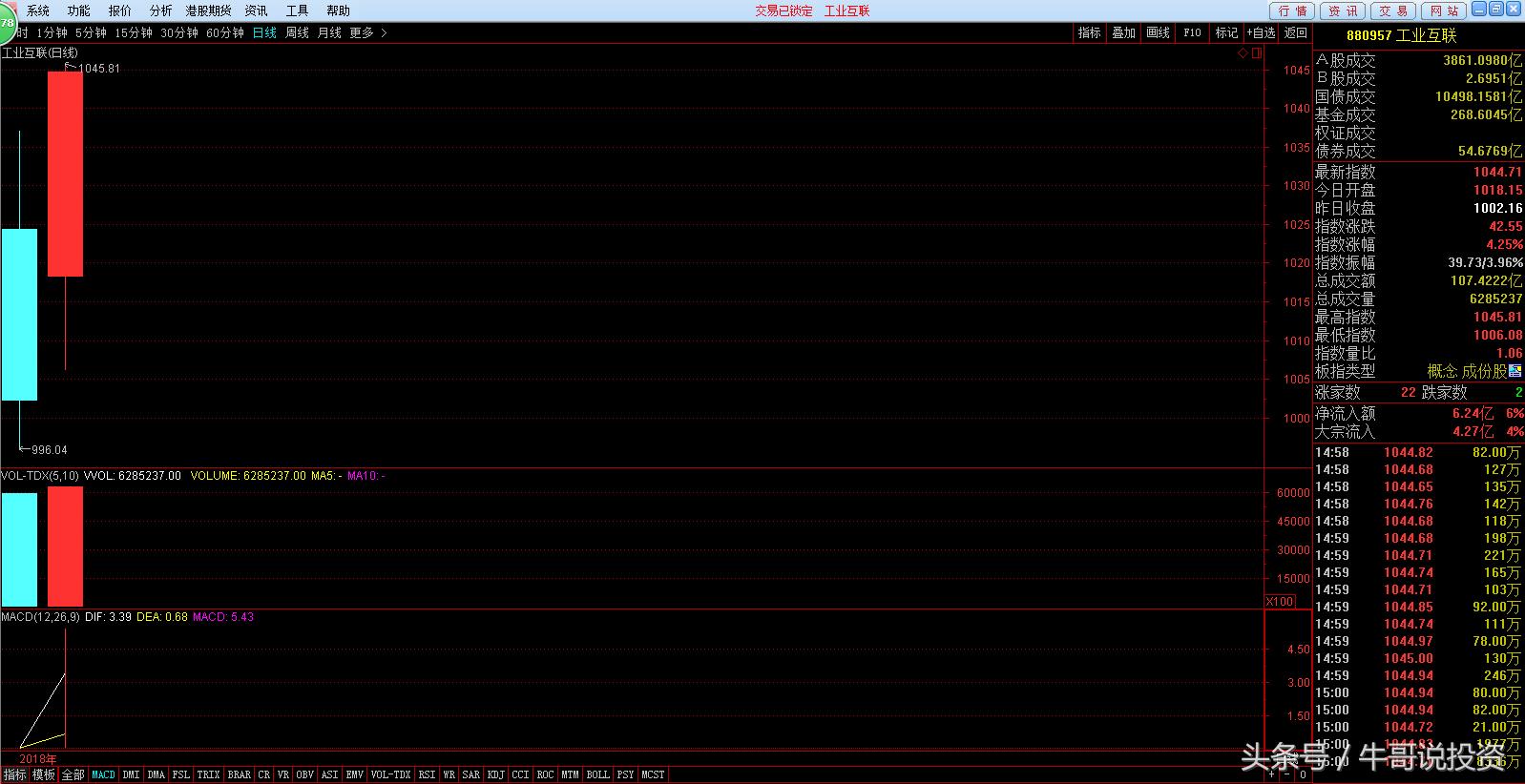Screen dimensions: 1525x784
Task: Add the index via +自选
Action: pos(1261,32)
